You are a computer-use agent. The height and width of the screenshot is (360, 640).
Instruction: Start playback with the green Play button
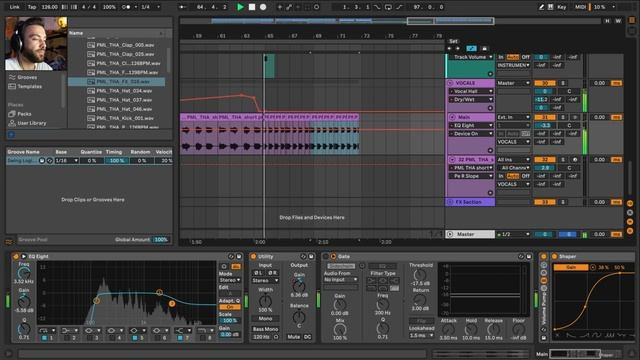(240, 7)
